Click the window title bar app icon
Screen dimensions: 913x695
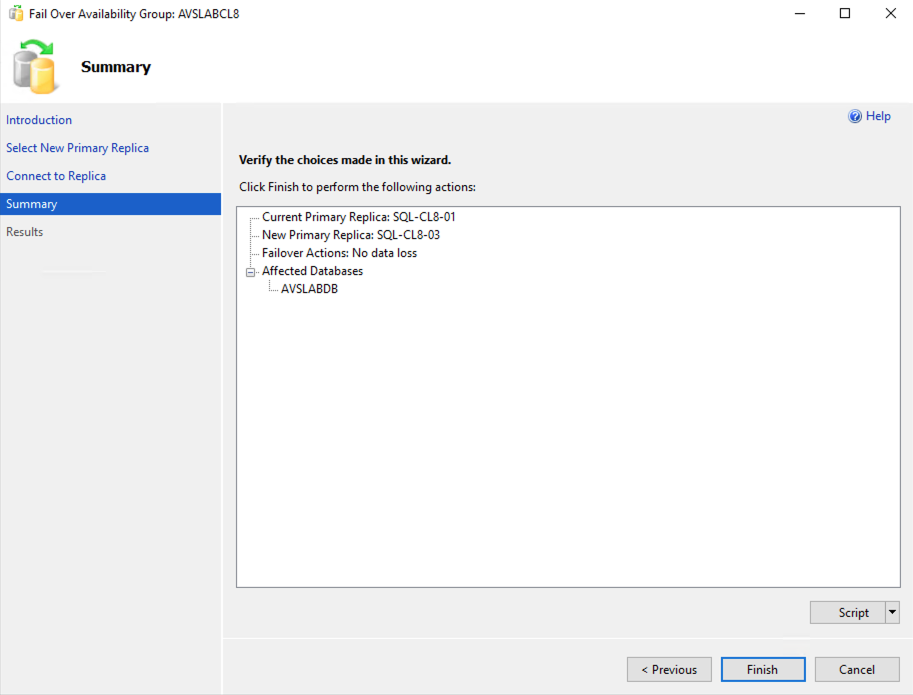[x=16, y=13]
